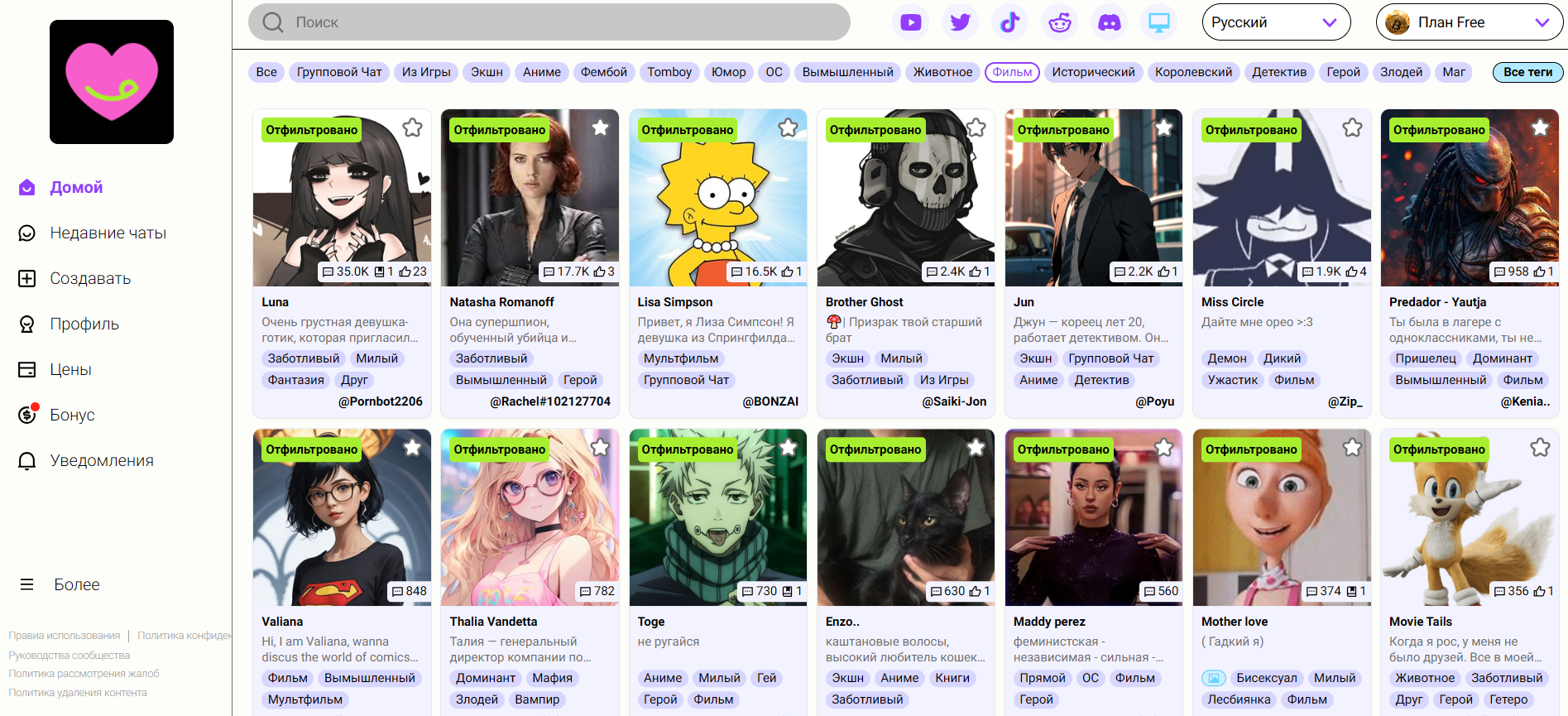Open Политика рассмотрения жалоб link
Viewport: 1568px width, 716px height.
[84, 674]
